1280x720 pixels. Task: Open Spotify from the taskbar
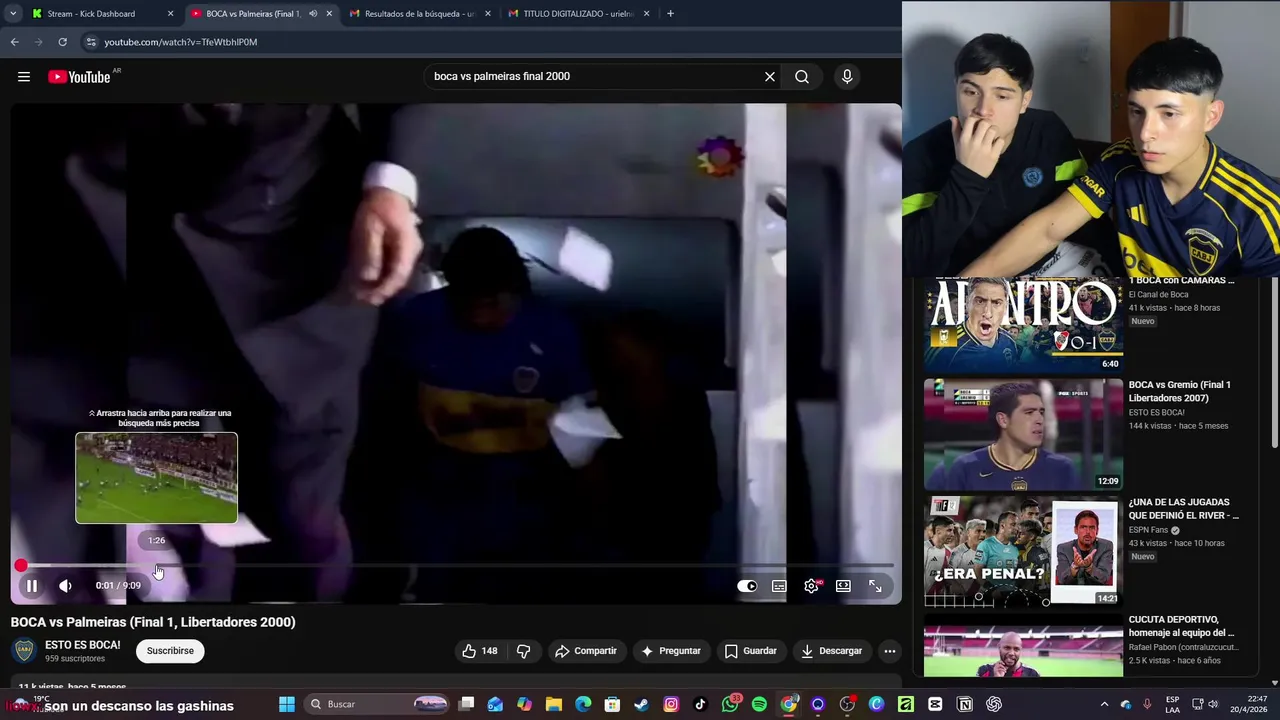click(759, 704)
